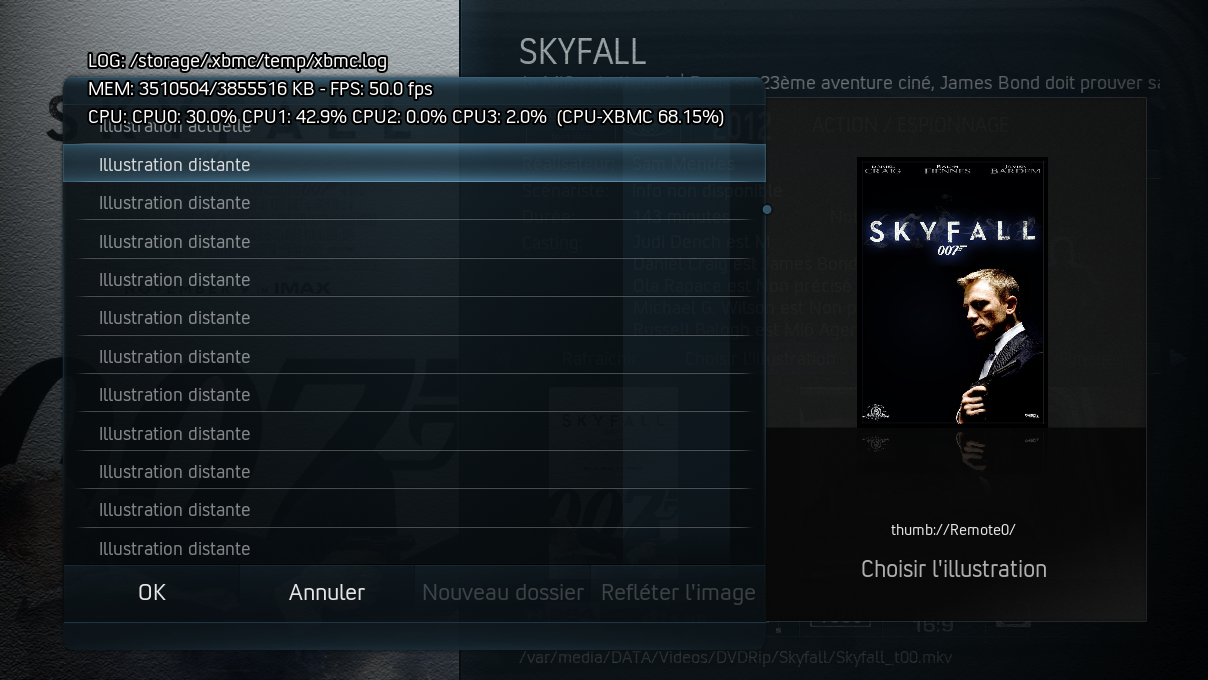Choose the last visible Illustration distante entry

[x=406, y=548]
